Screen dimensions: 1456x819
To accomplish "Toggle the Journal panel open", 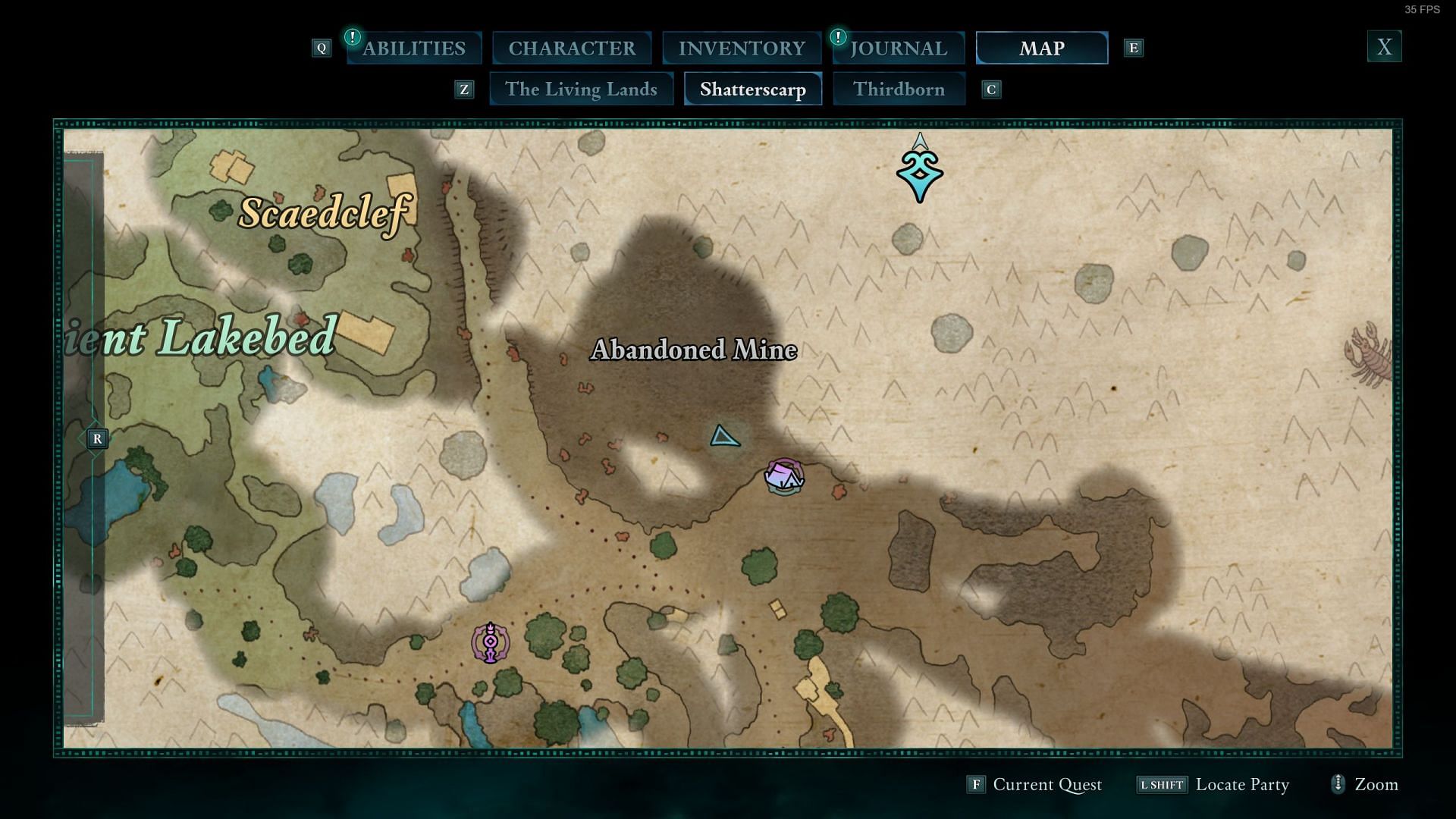I will [x=898, y=47].
